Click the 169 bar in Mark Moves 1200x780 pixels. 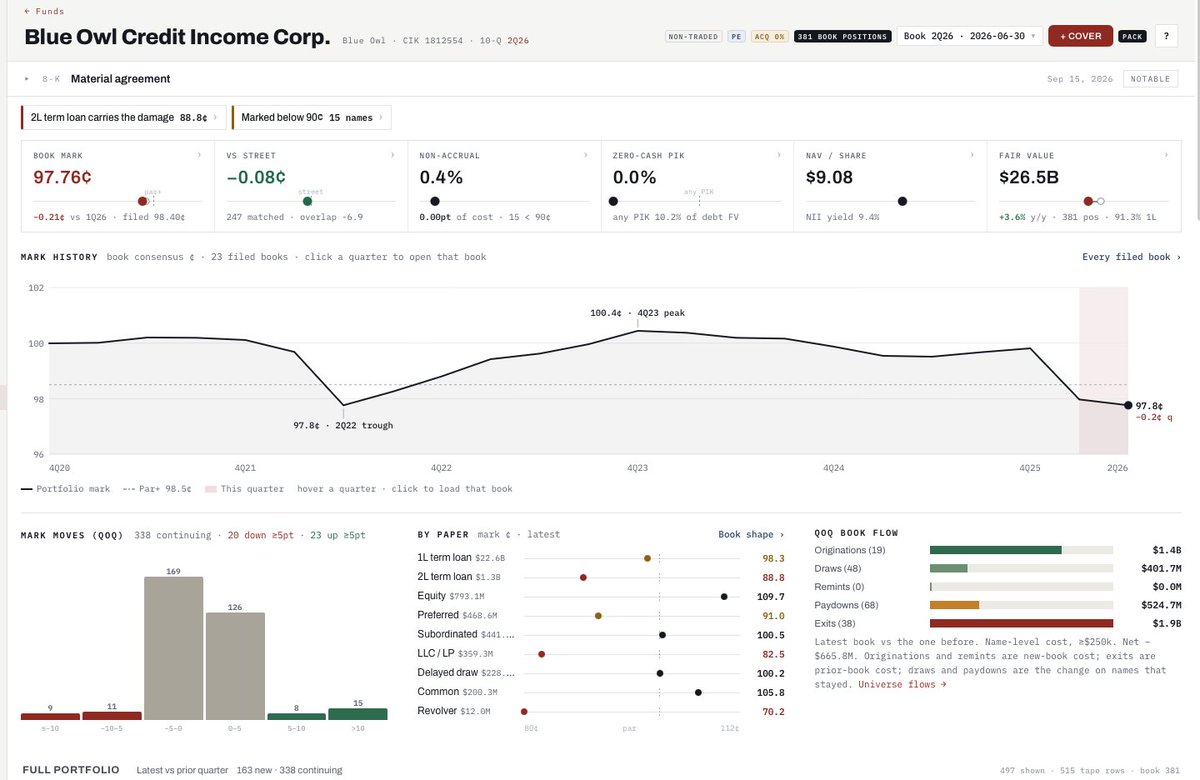pos(173,648)
